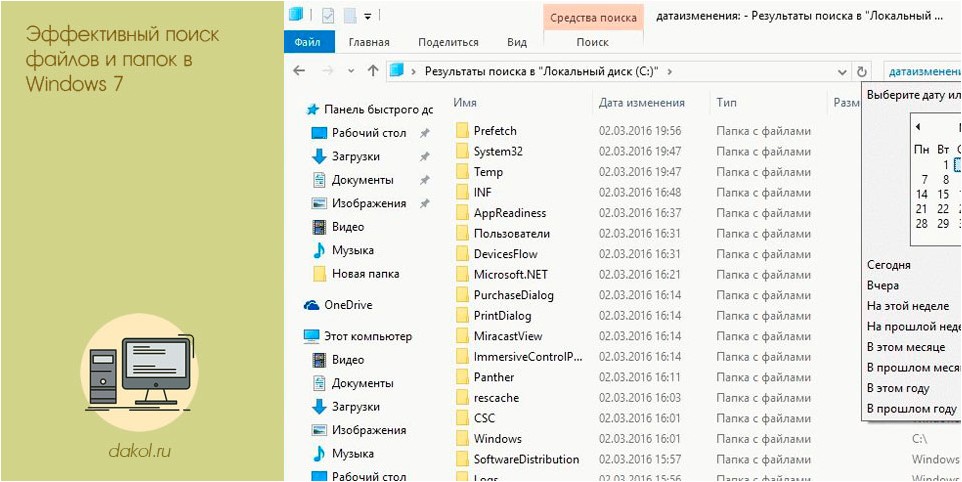Click the new folder icon in title bar

(349, 15)
